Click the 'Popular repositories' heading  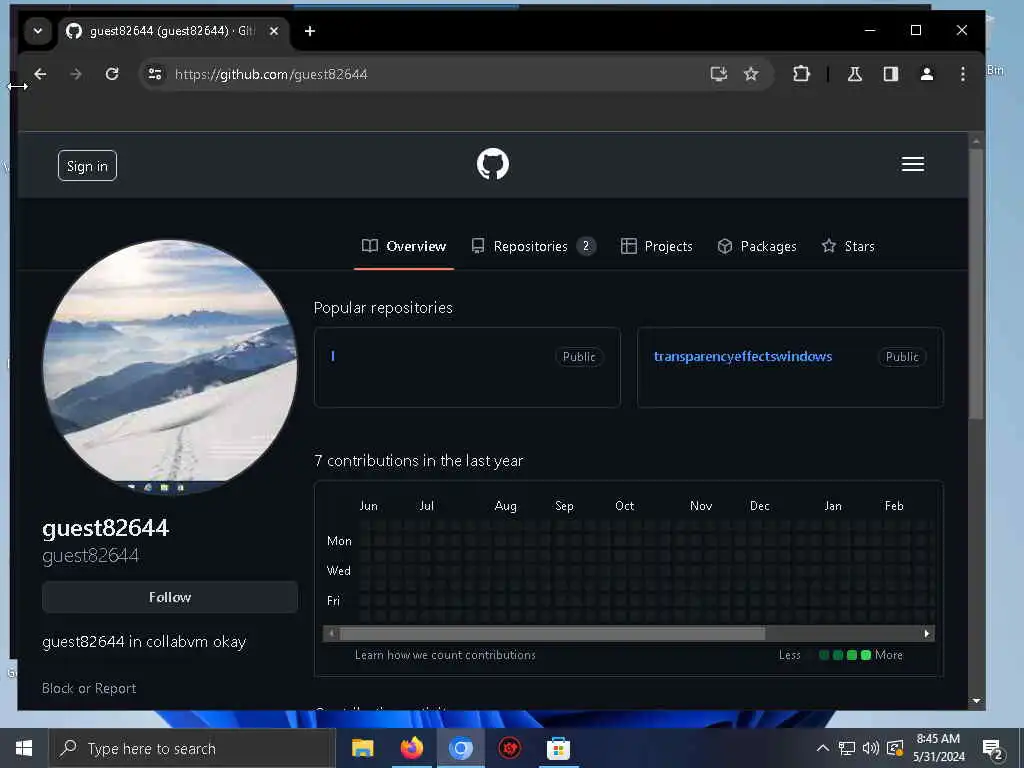[x=383, y=308]
